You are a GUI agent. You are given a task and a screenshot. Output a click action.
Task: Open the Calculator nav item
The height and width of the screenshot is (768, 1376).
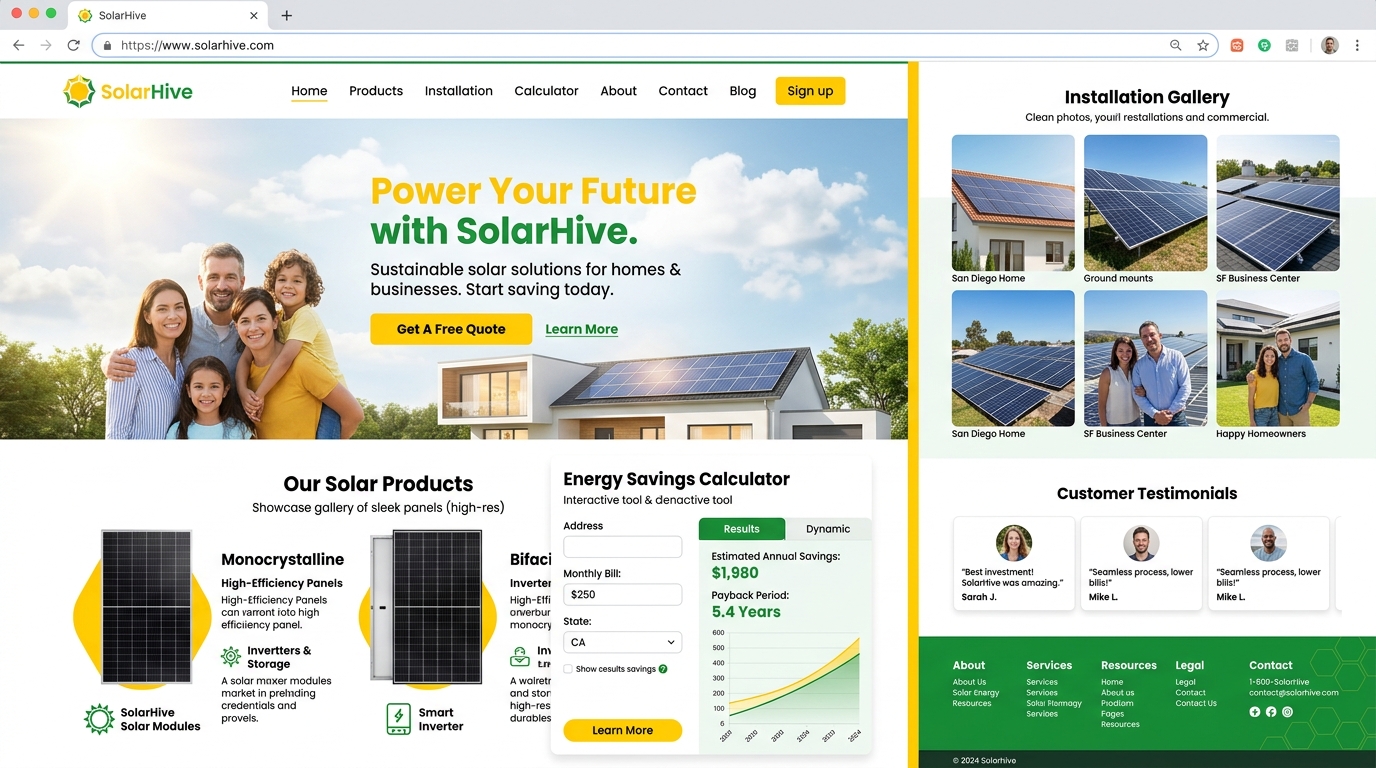pos(546,91)
